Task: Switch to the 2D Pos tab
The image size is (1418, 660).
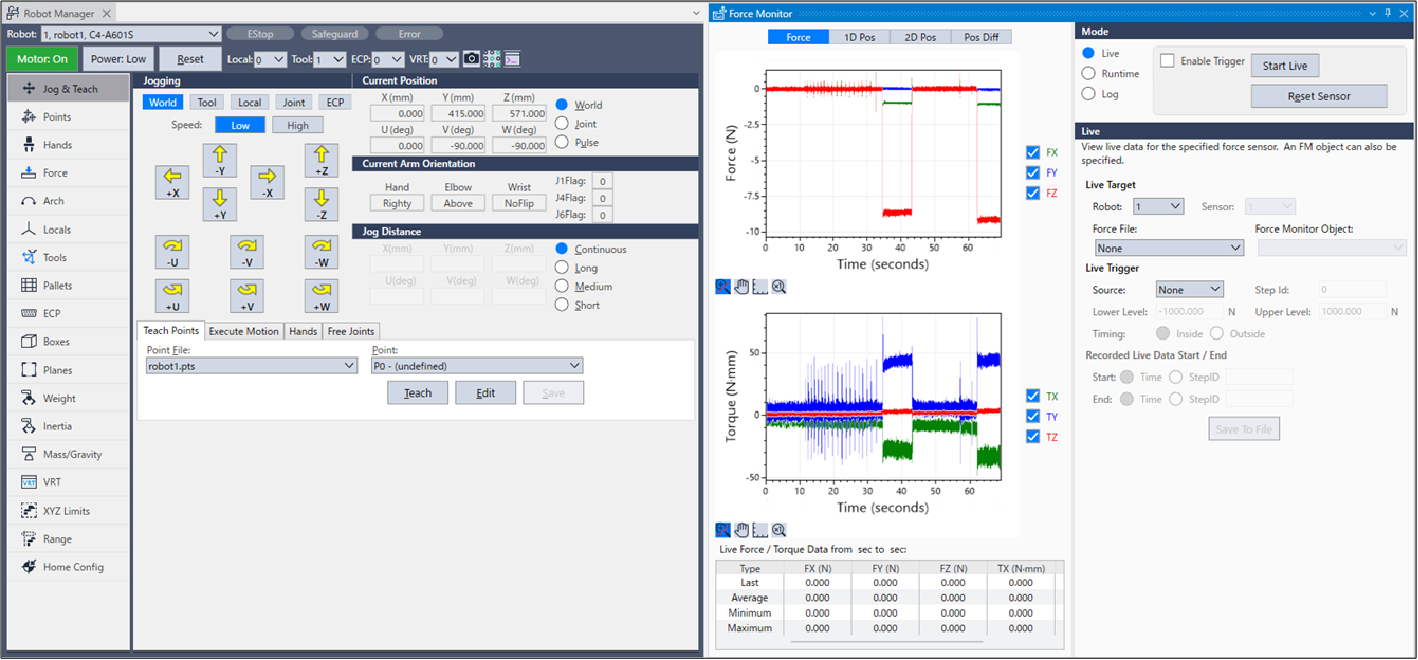Action: (x=920, y=37)
